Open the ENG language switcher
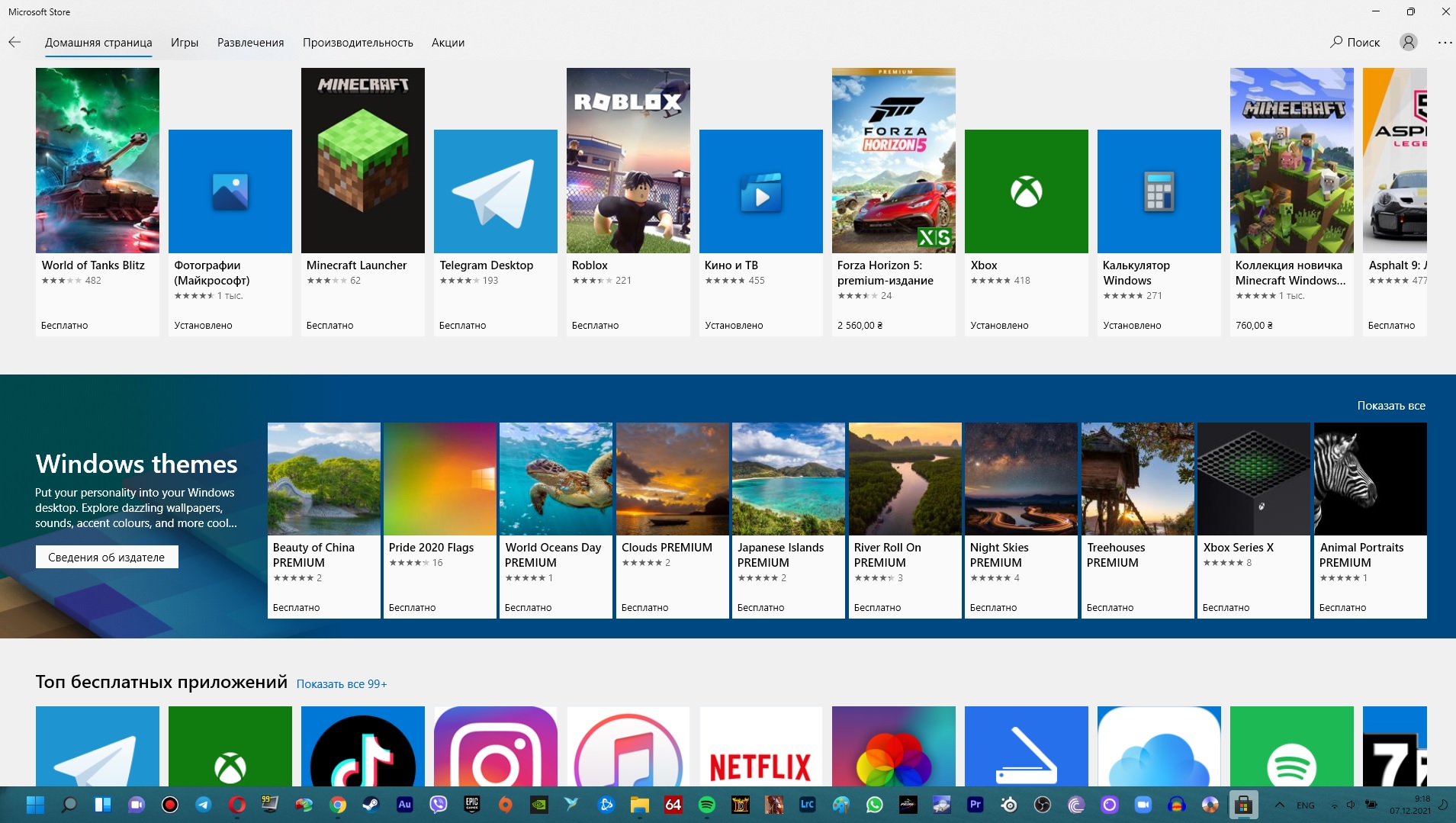The height and width of the screenshot is (823, 1456). (1305, 805)
